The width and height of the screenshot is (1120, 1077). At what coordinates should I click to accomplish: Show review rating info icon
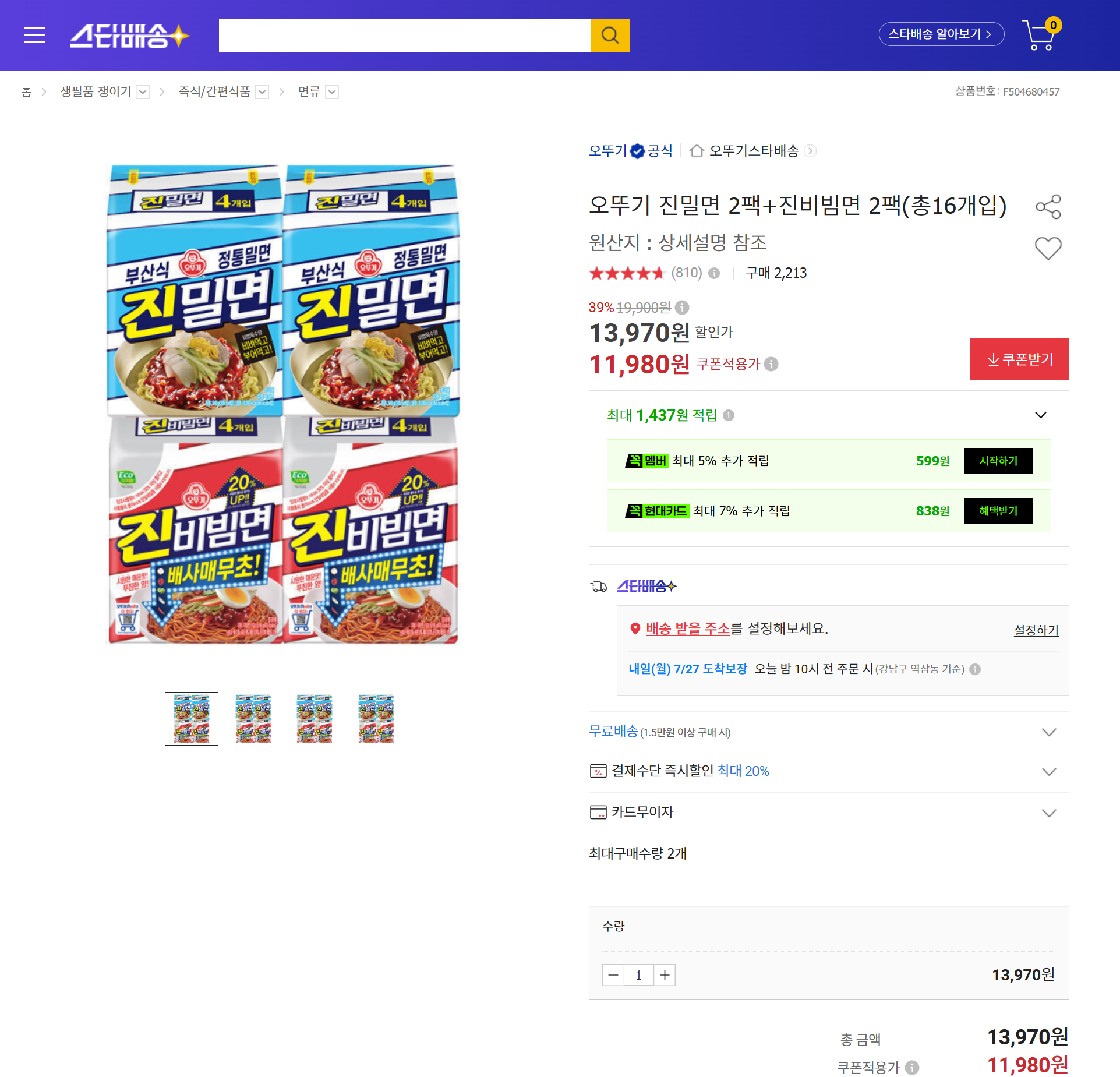(x=714, y=273)
